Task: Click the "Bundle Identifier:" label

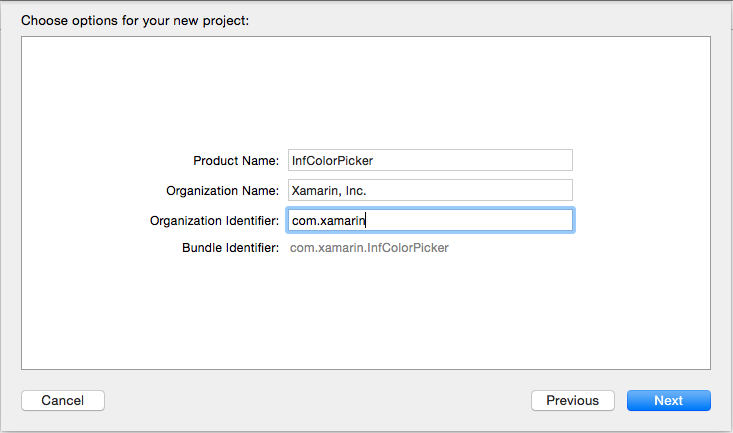Action: [230, 248]
